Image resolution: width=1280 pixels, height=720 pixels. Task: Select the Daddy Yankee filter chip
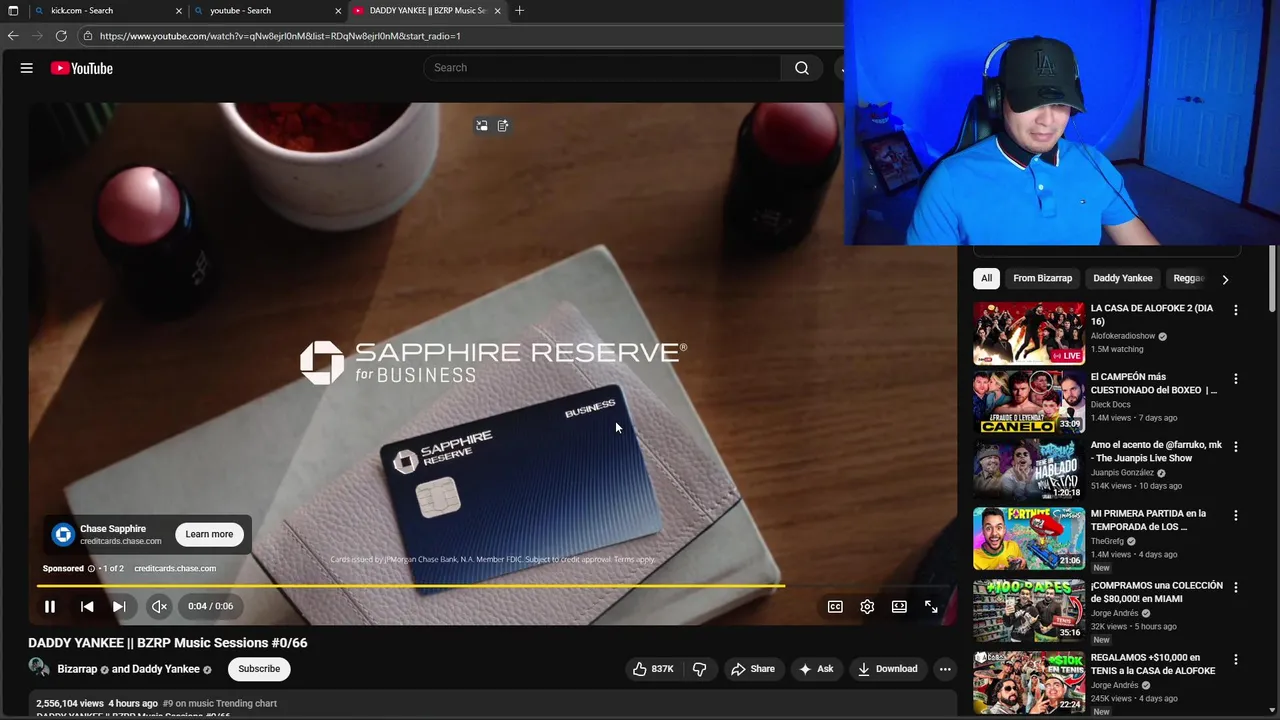point(1123,278)
